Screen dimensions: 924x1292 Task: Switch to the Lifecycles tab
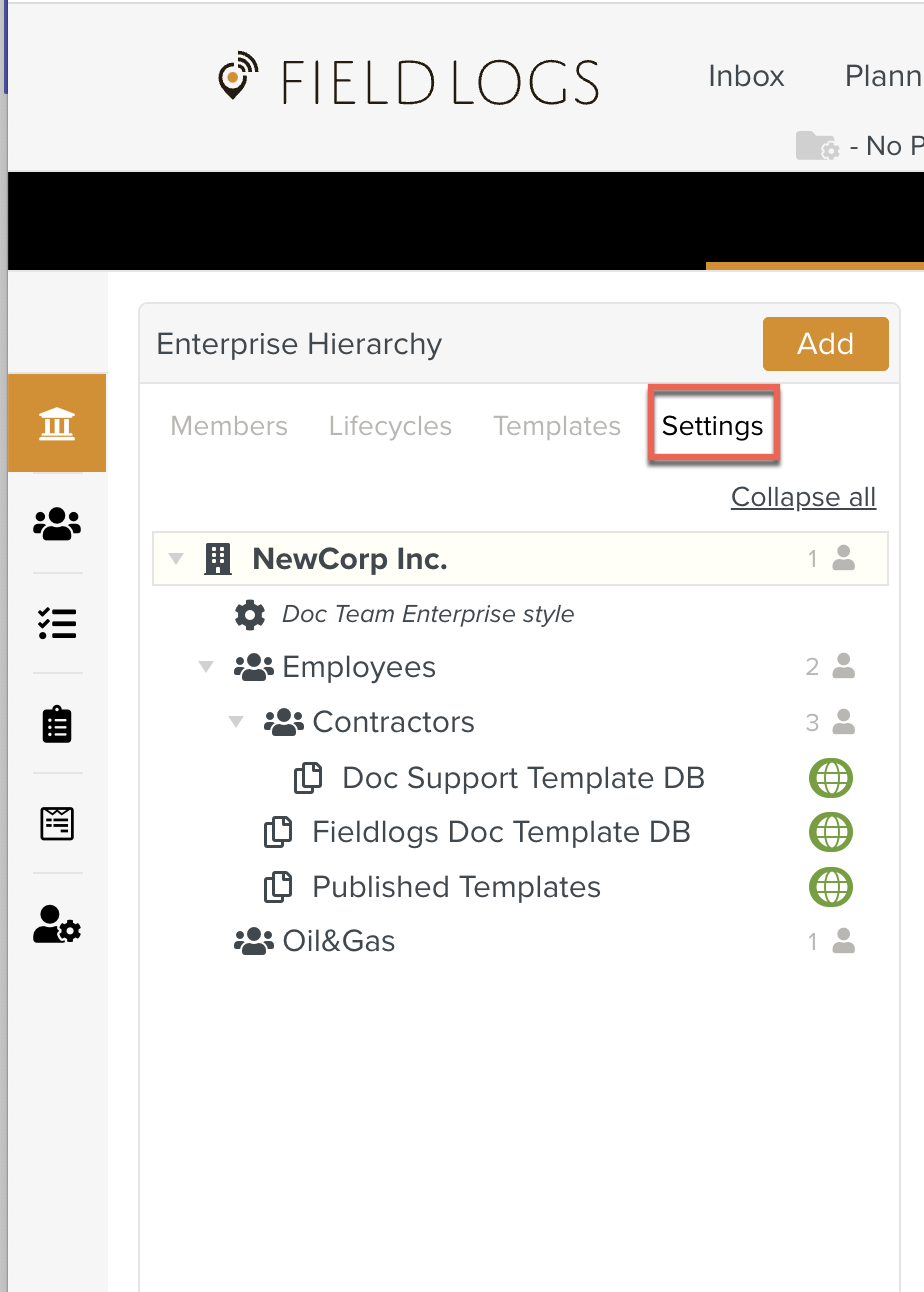point(390,426)
